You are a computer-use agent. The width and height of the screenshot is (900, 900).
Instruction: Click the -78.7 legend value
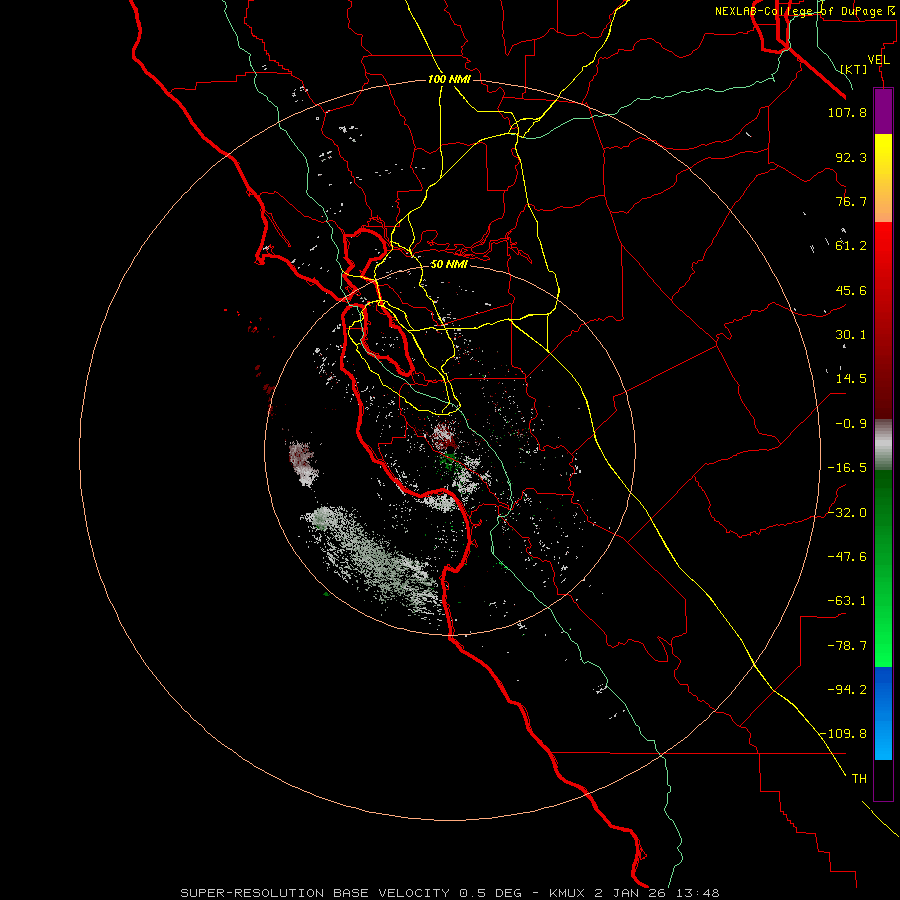click(847, 646)
